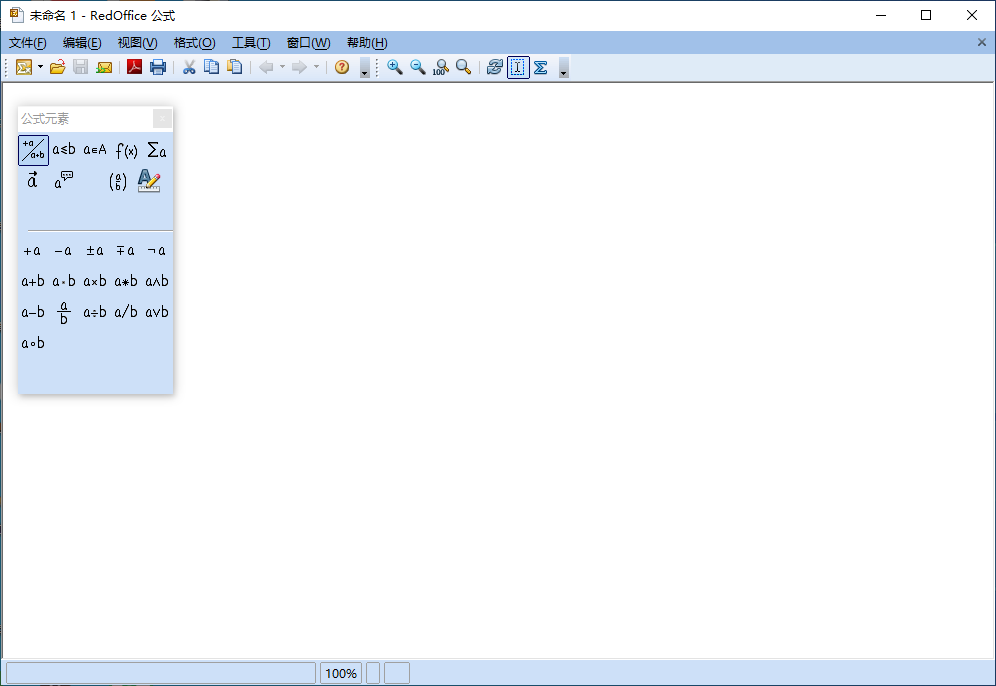Select the Set Operations category (a∈A)
The image size is (996, 686).
coord(95,150)
